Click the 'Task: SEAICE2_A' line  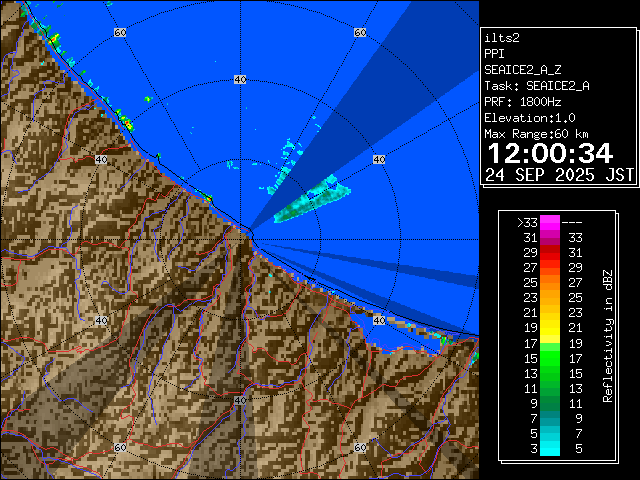(x=536, y=85)
